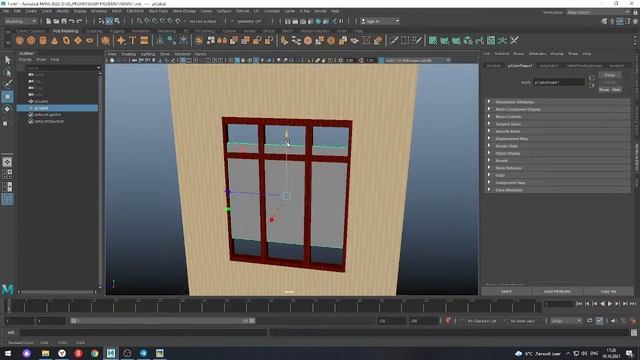Click the Select button at panel bottom
The width and height of the screenshot is (640, 360).
point(506,291)
